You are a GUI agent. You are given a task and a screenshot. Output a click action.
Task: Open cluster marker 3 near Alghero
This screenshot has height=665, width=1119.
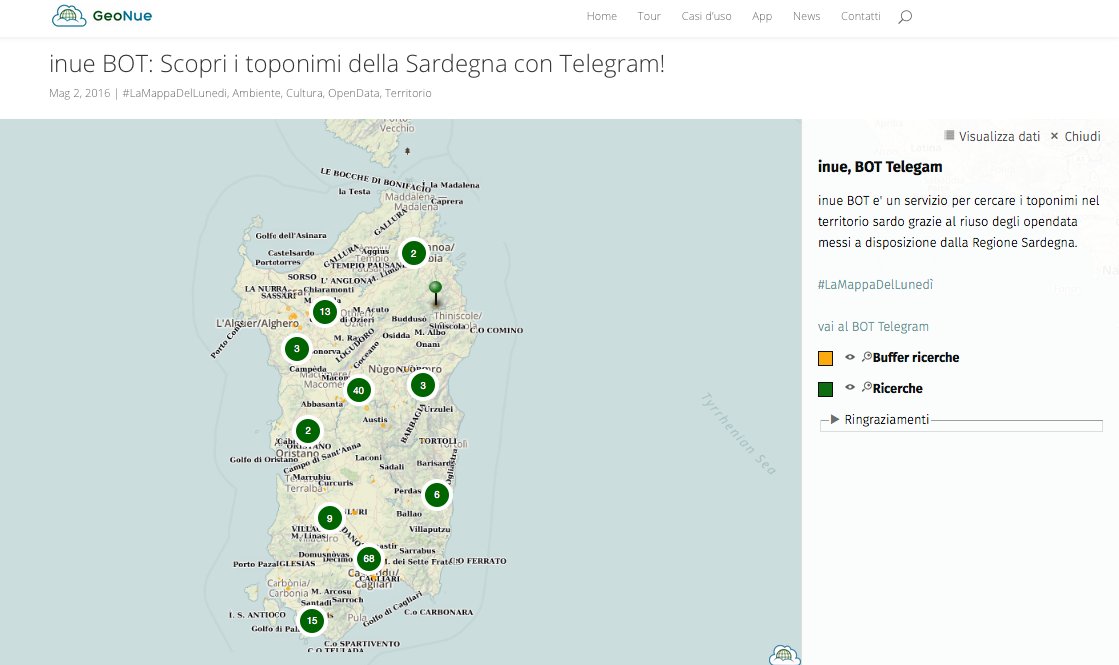click(x=297, y=349)
